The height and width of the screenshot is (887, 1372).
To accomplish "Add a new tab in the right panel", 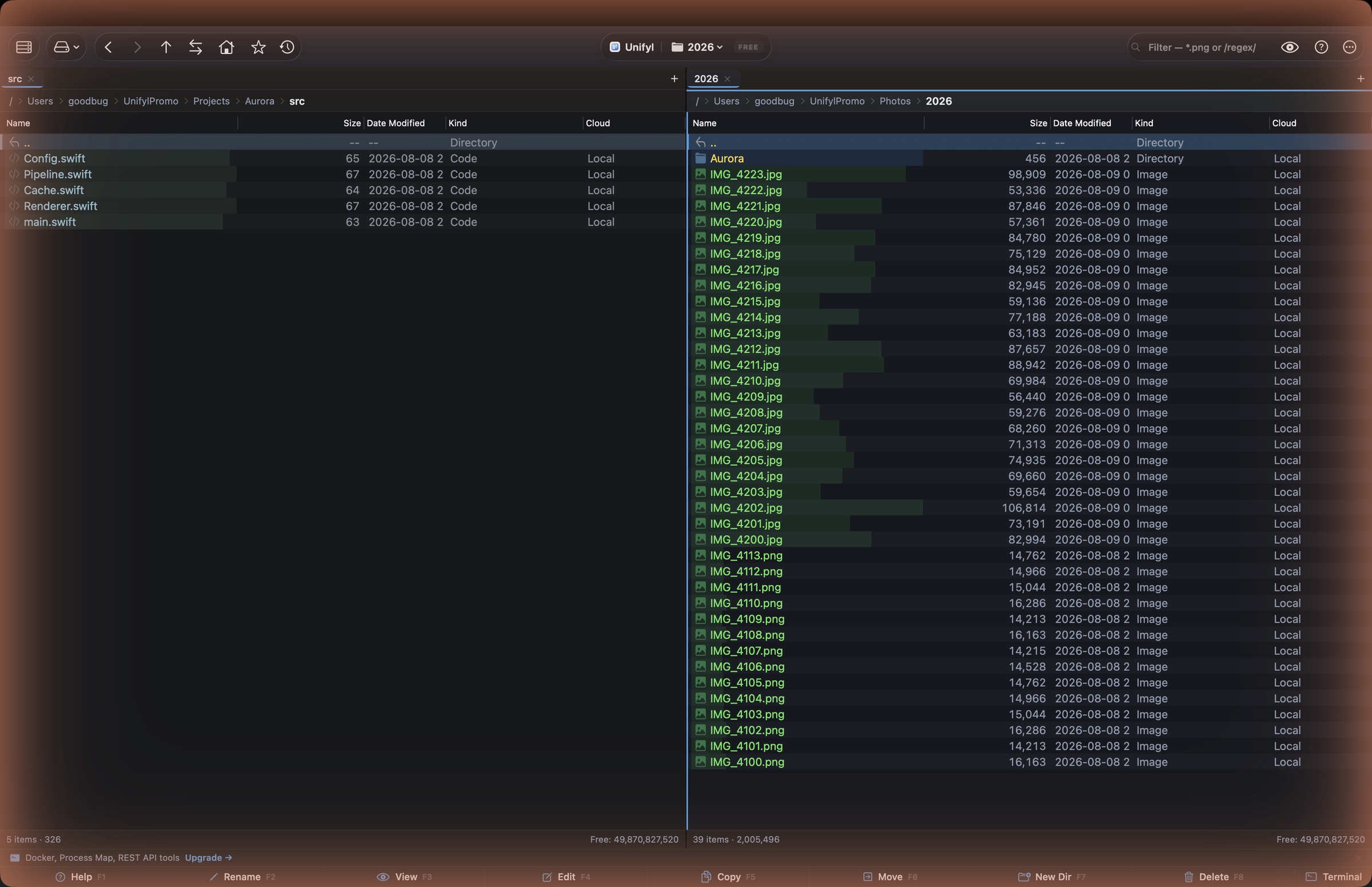I will point(1361,78).
